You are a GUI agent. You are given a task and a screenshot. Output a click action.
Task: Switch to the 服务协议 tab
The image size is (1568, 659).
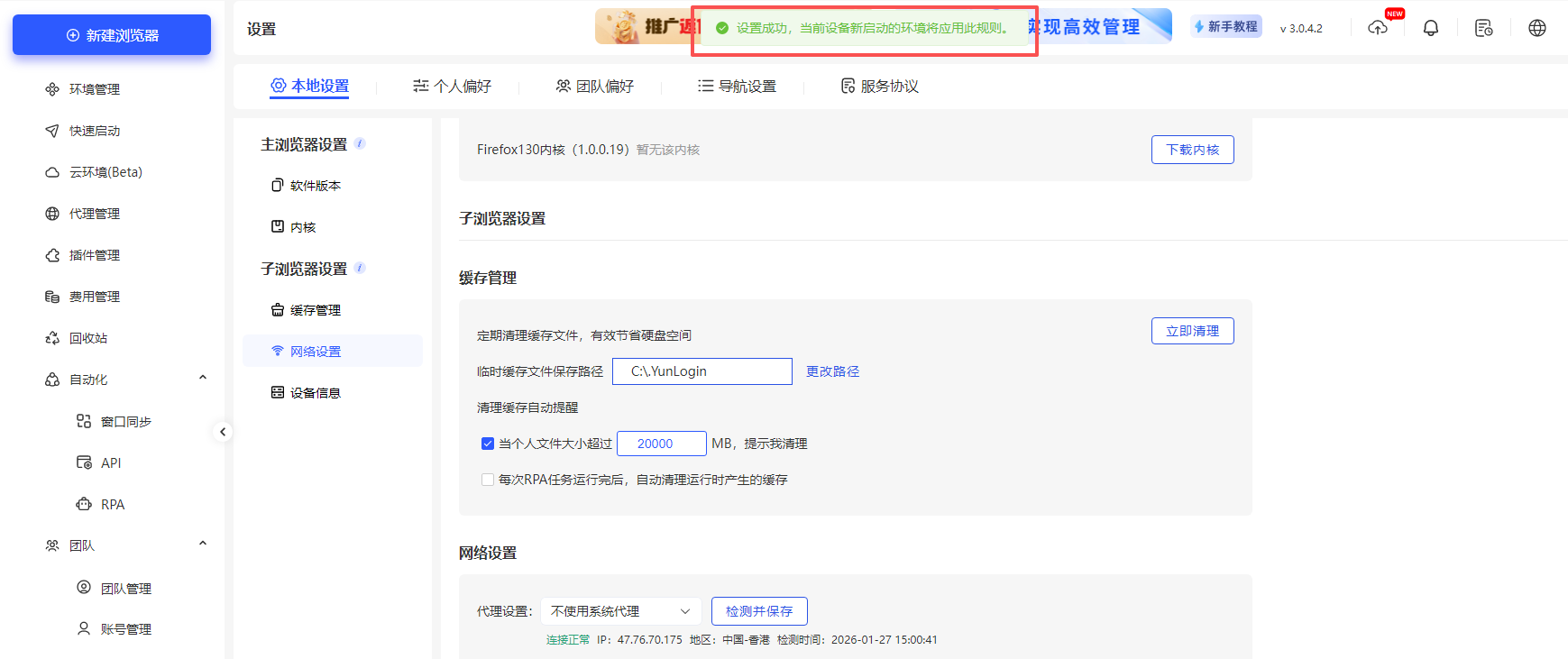click(879, 86)
